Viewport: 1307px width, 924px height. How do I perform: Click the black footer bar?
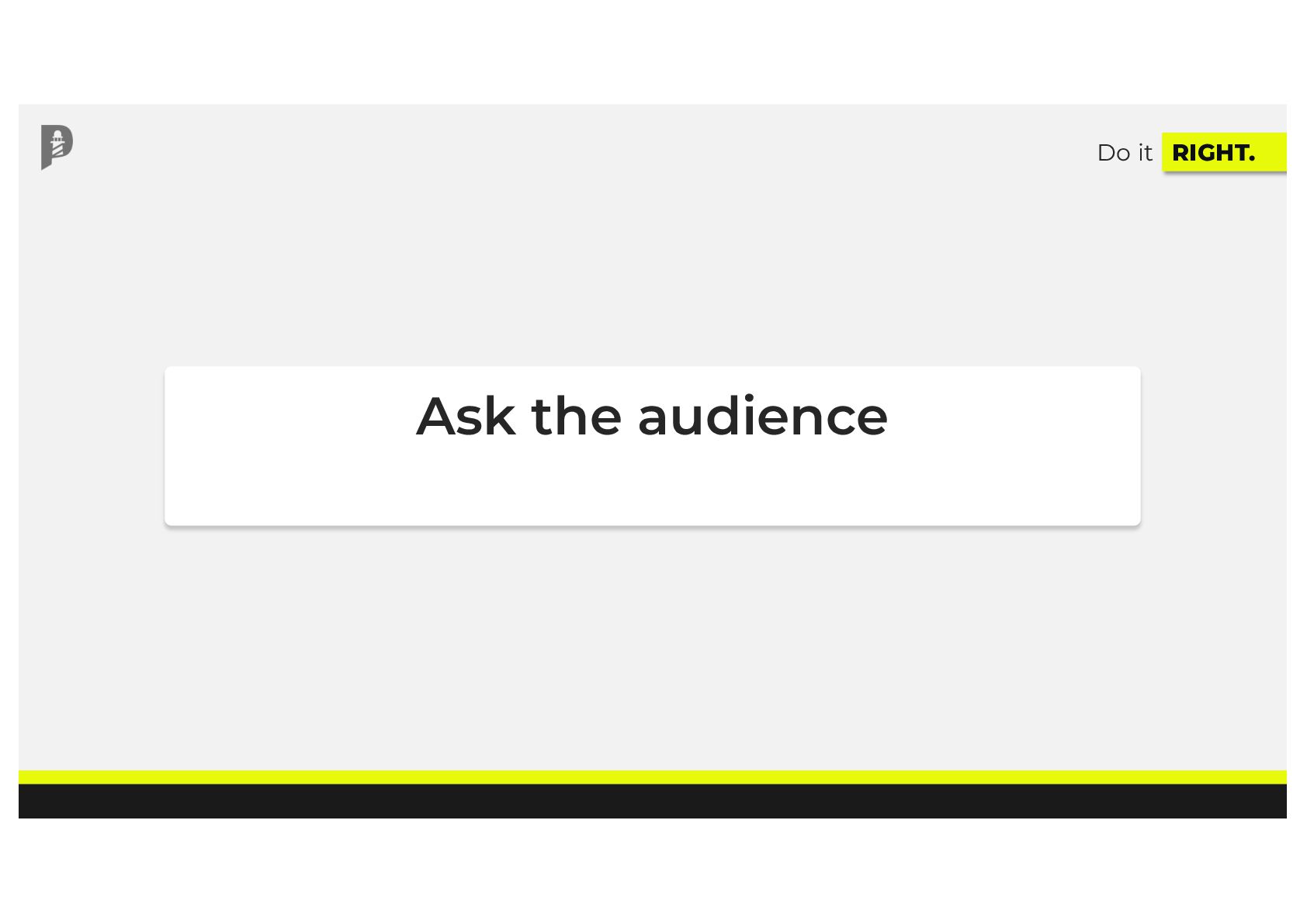coord(653,801)
